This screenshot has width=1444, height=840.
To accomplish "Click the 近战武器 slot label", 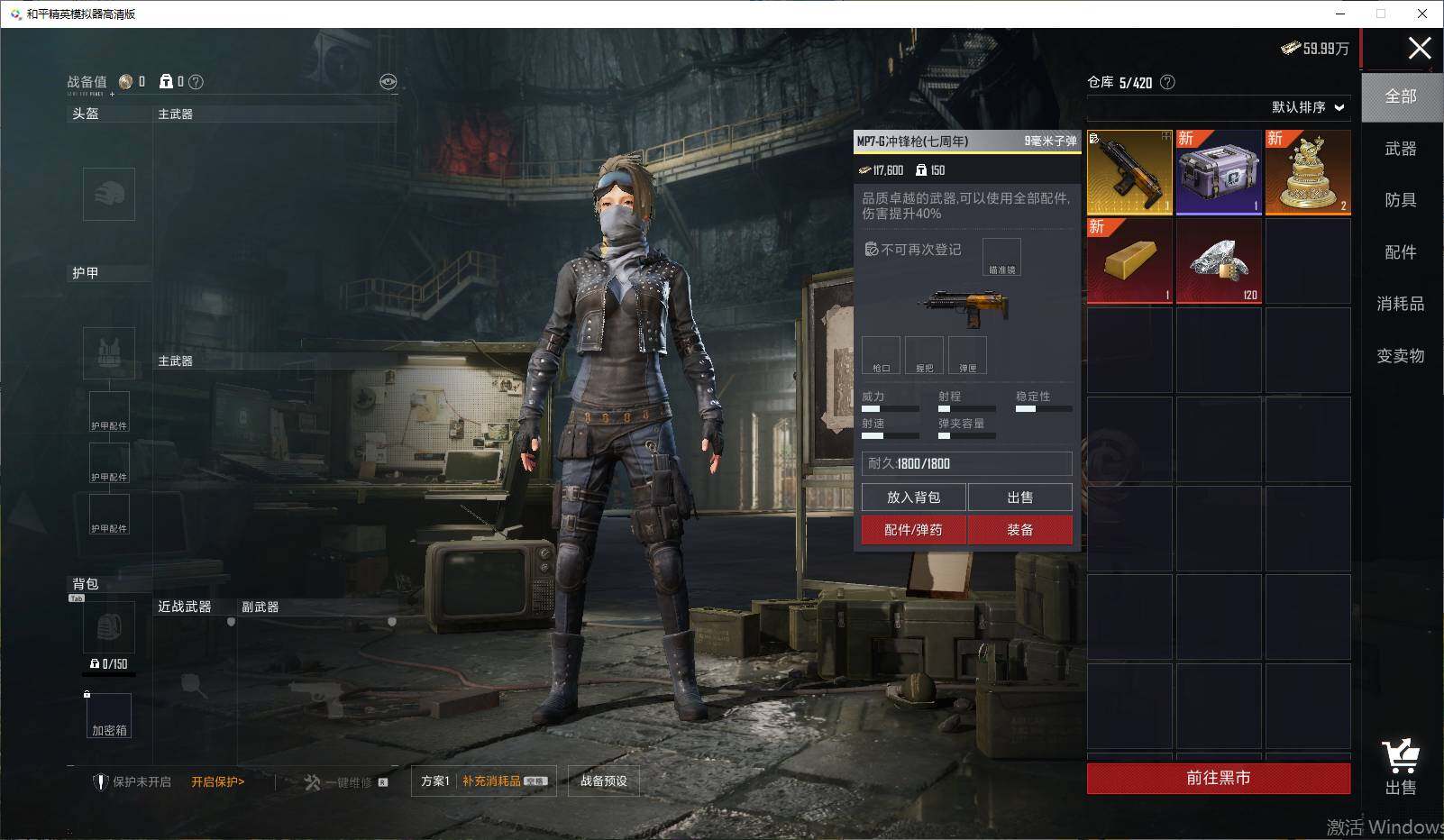I will tap(185, 607).
